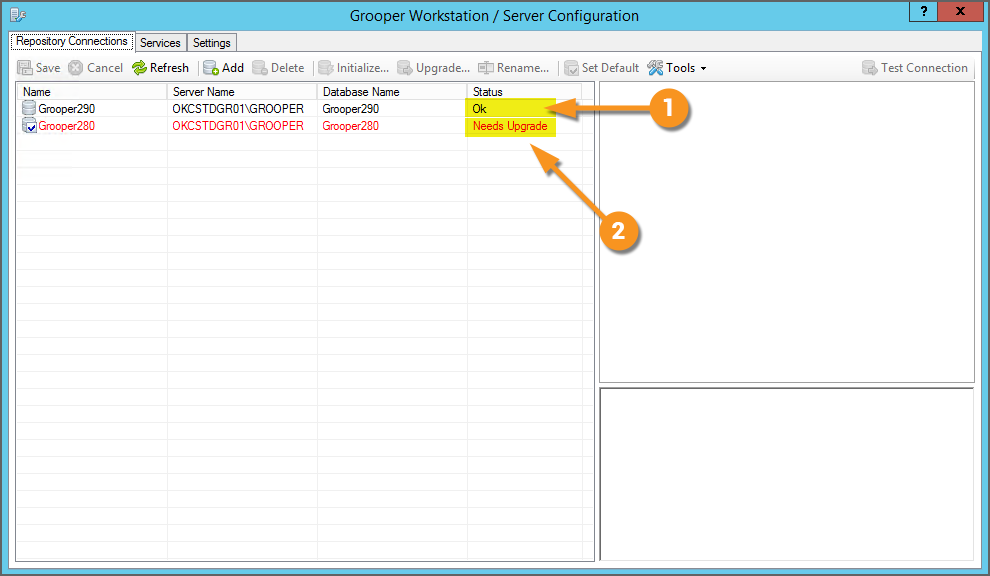Click the Cancel toolbar icon
The height and width of the screenshot is (576, 990).
point(76,68)
